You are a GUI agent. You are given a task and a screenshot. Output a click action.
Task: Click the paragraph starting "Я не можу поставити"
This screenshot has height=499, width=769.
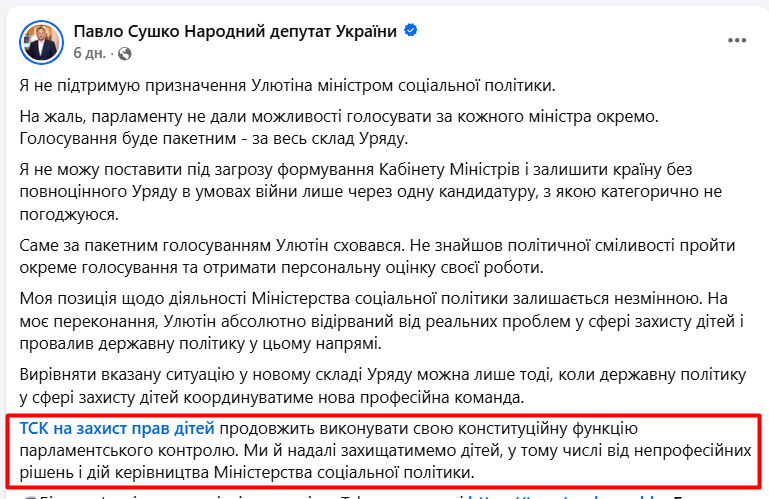click(x=371, y=192)
